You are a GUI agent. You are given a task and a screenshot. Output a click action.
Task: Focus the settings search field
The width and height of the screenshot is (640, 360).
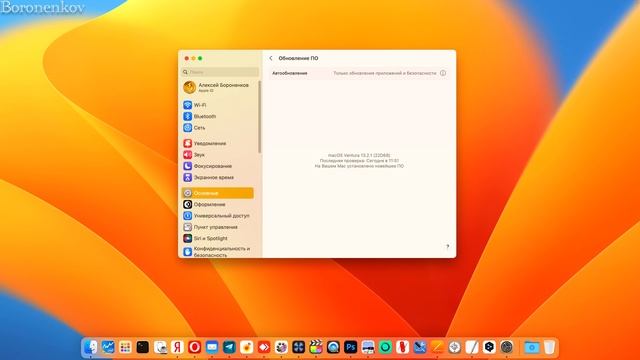pyautogui.click(x=220, y=72)
